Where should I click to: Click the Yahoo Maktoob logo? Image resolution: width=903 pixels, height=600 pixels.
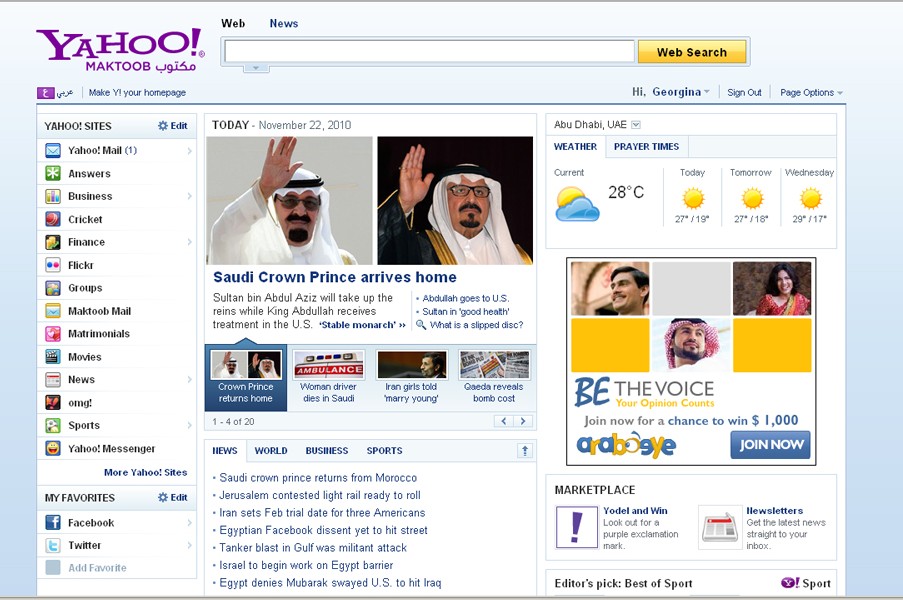pos(120,51)
